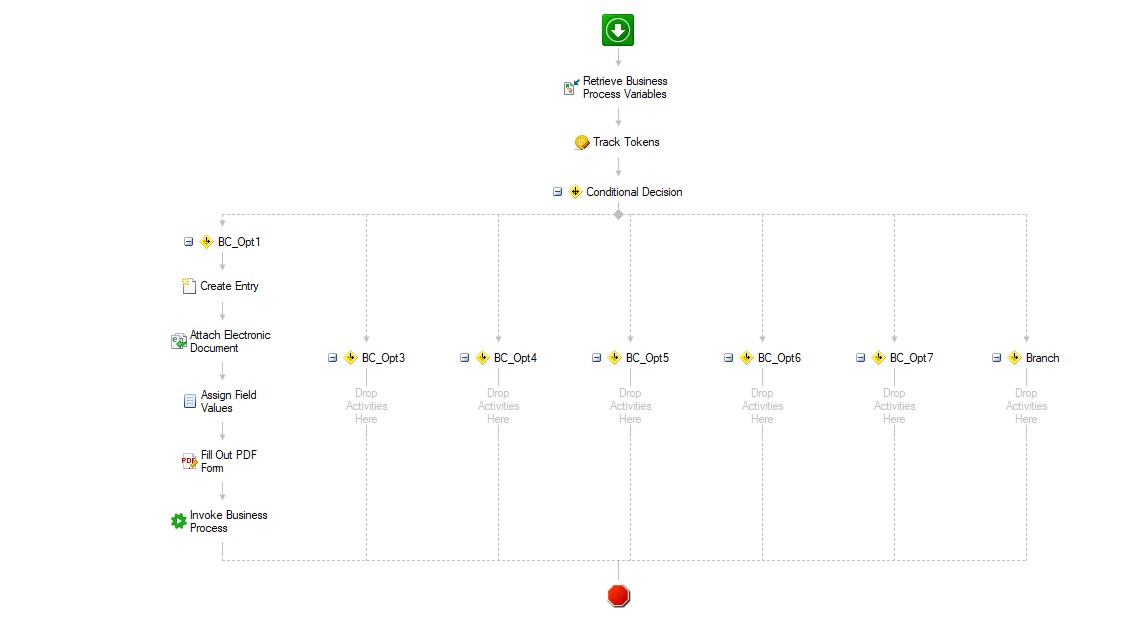Click the Branch diamond icon
This screenshot has width=1122, height=620.
pyautogui.click(x=1015, y=358)
